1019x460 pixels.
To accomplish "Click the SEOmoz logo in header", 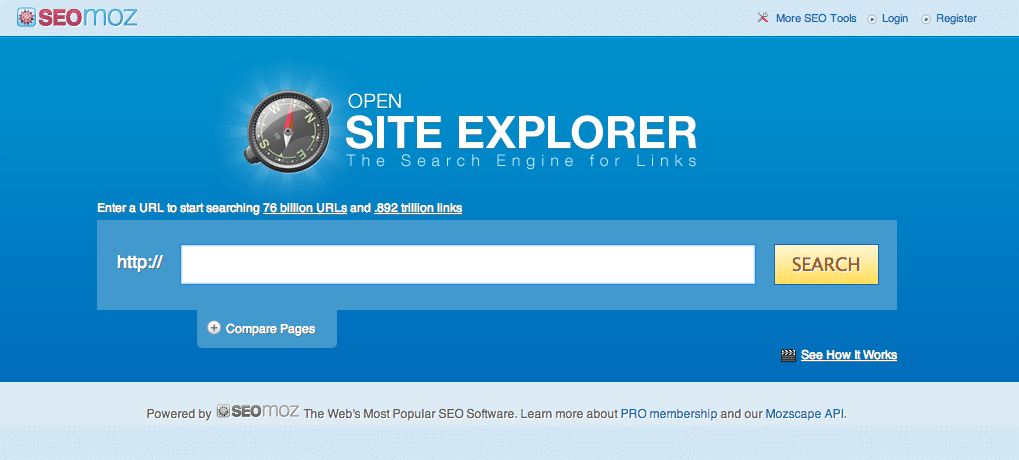I will pyautogui.click(x=77, y=17).
